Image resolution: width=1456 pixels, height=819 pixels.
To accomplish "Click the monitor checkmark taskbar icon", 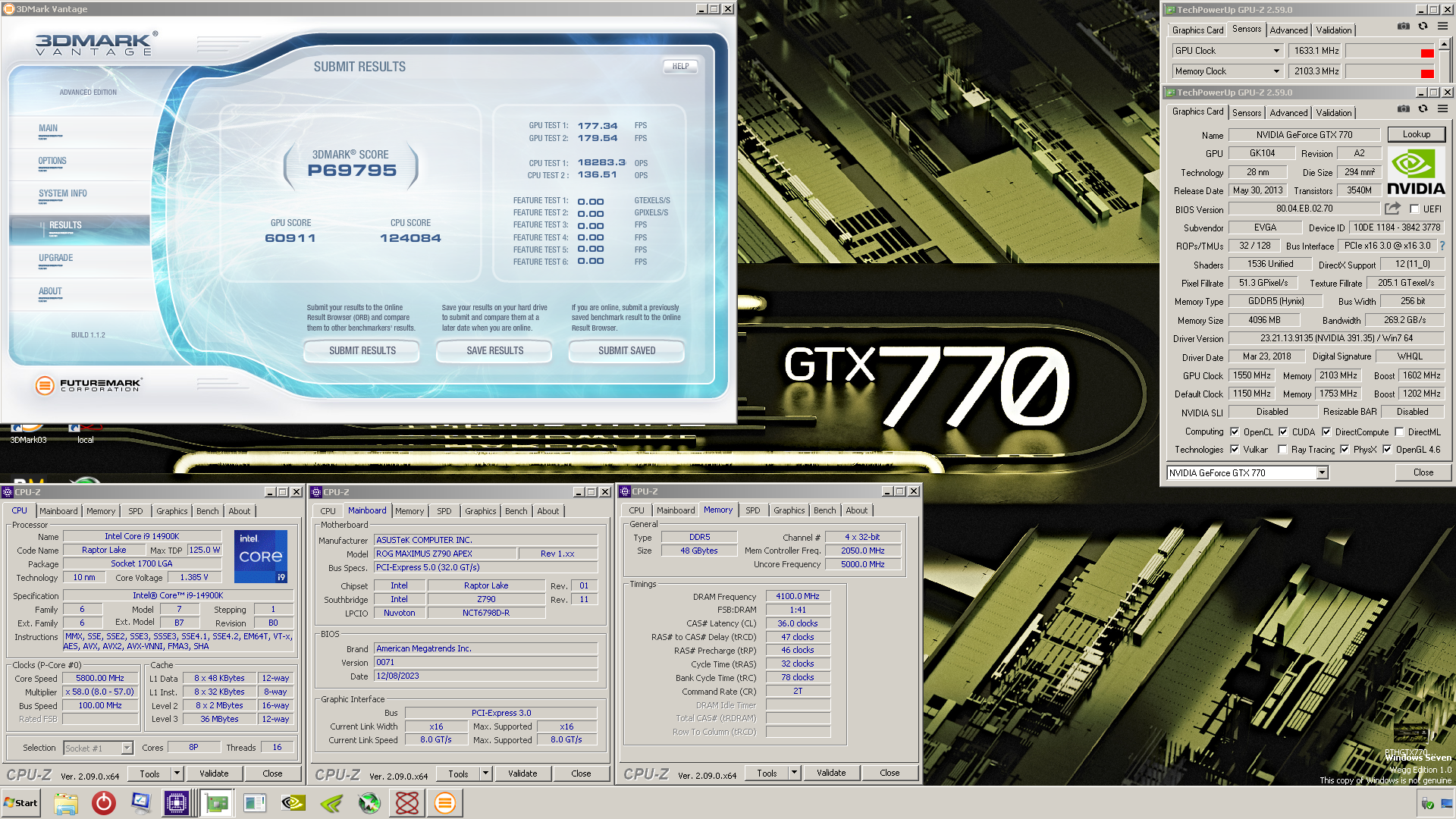I will tap(141, 803).
